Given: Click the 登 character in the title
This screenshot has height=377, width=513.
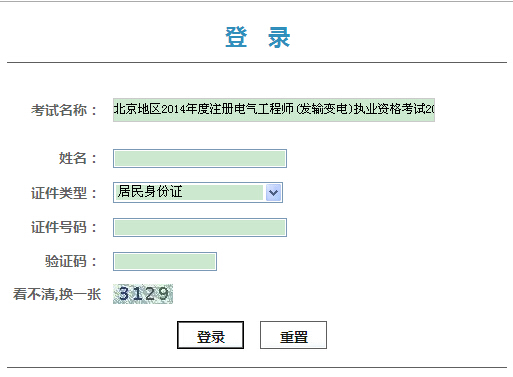Looking at the screenshot, I should [x=236, y=37].
